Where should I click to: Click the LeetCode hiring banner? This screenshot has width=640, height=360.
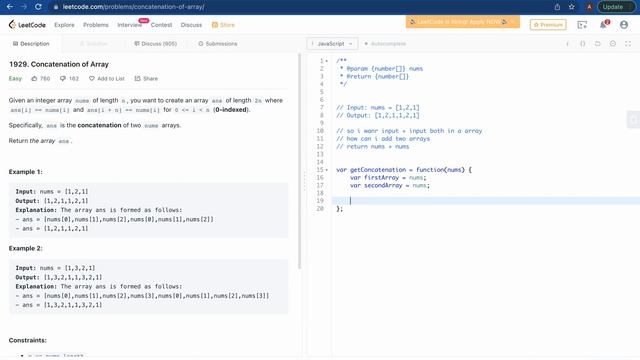click(462, 22)
